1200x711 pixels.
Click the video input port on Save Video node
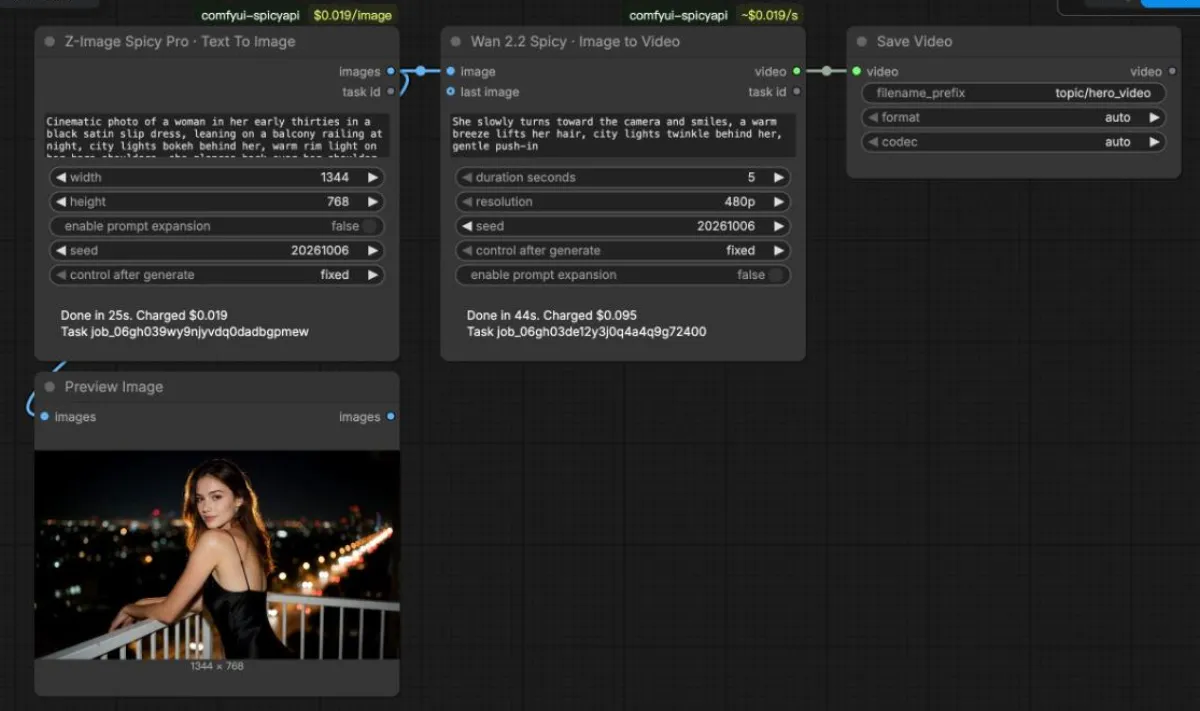point(857,71)
